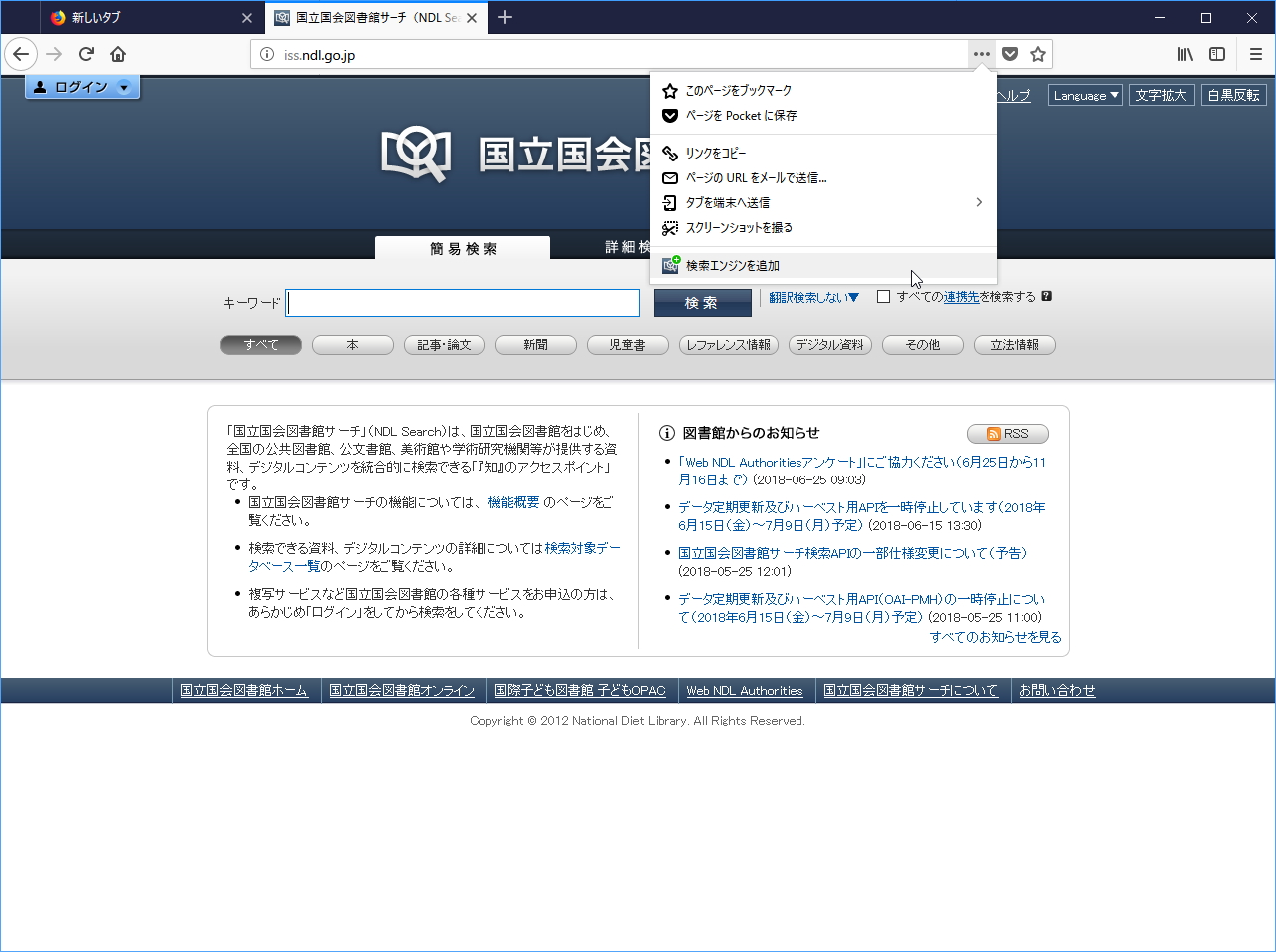Choose ページの URL をメールで送信
1276x952 pixels.
coord(823,178)
